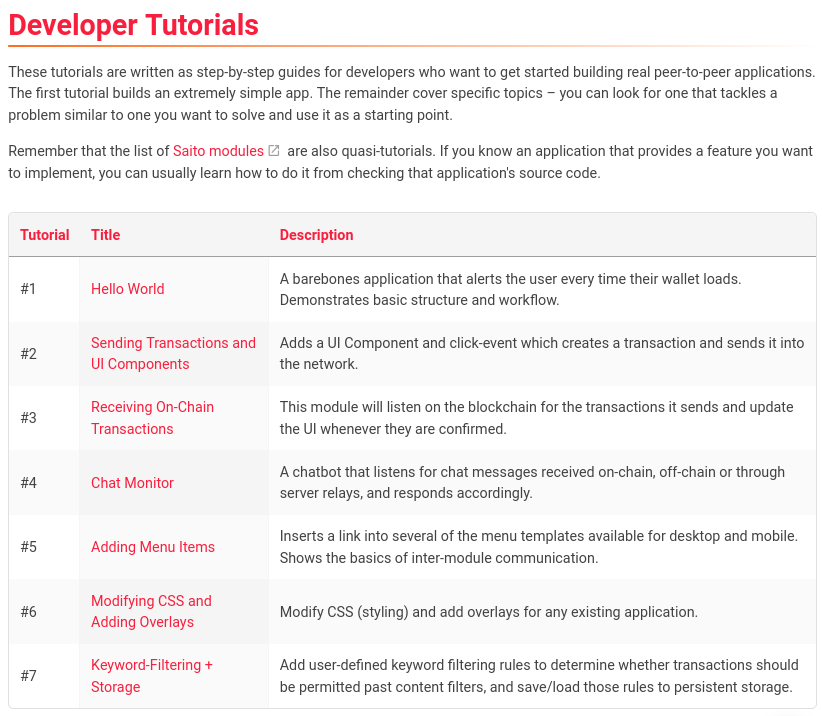Open Modifying CSS and Adding Overlays tutorial
822x716 pixels.
point(151,611)
